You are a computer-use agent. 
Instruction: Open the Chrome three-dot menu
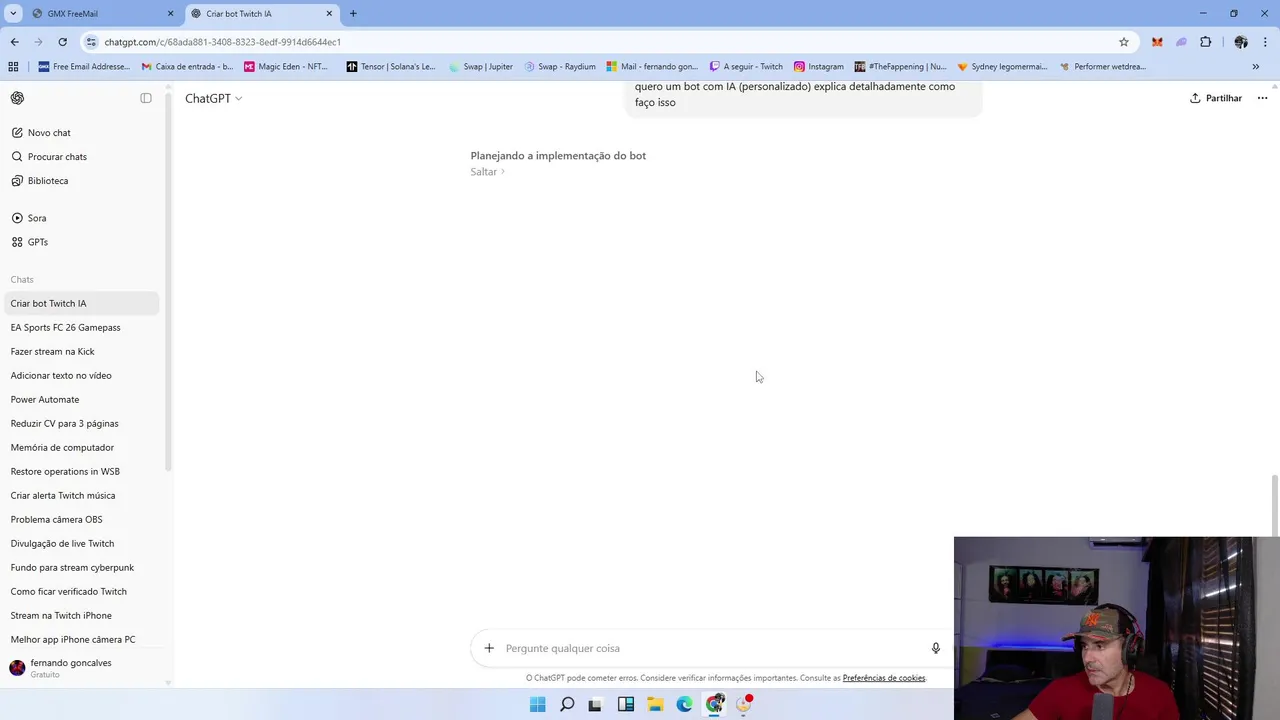click(1266, 42)
